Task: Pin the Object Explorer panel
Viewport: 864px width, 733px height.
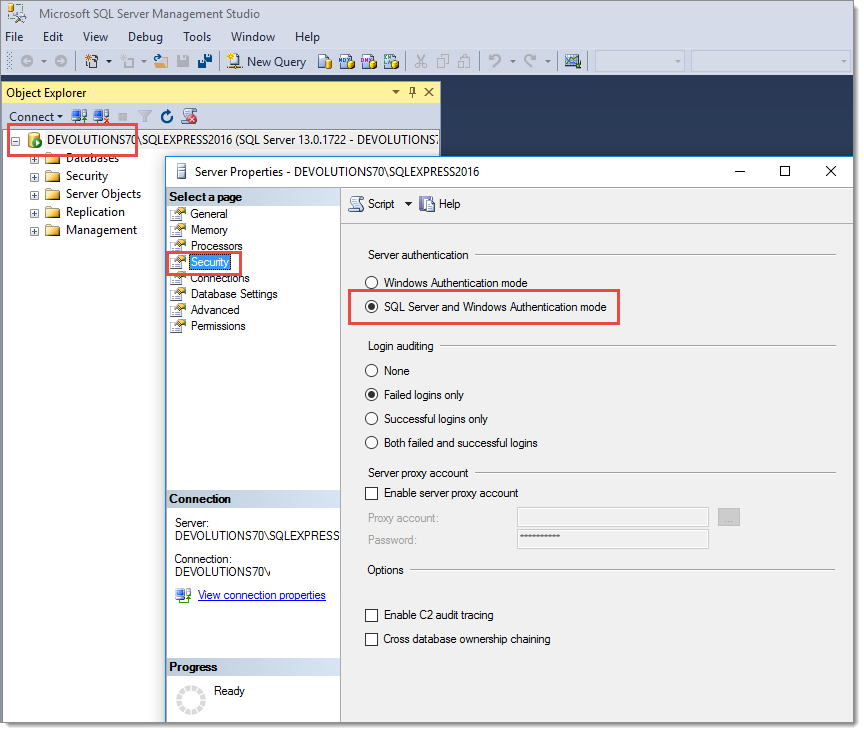Action: pos(412,92)
